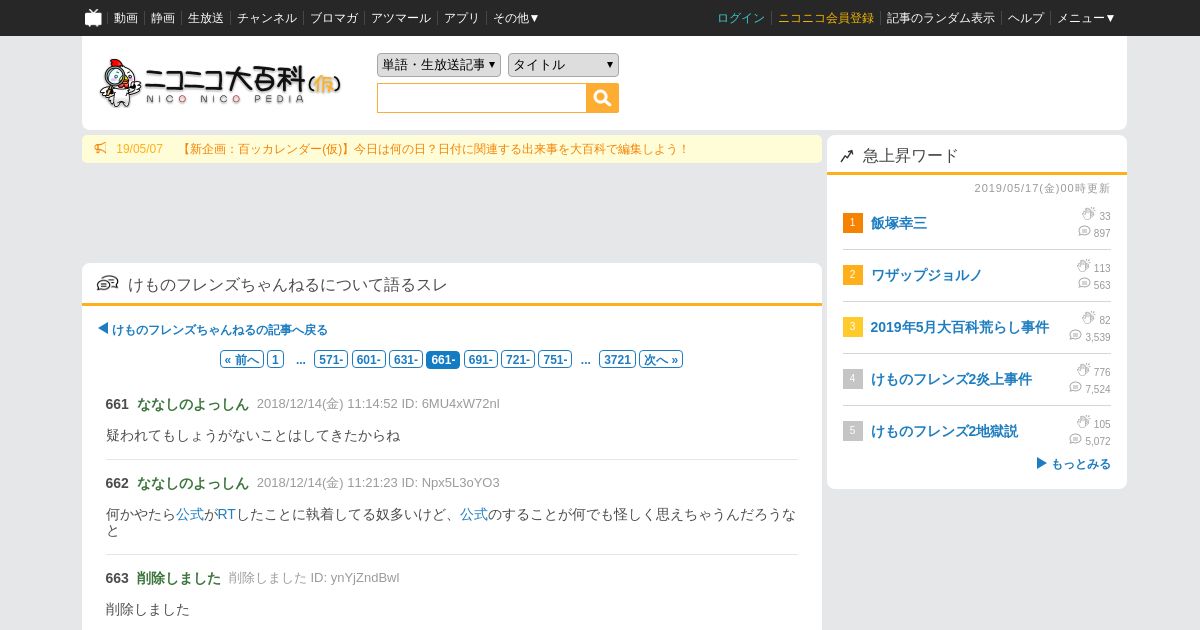Screen dimensions: 1200x630
Task: Select current page 661-
Action: tap(443, 359)
